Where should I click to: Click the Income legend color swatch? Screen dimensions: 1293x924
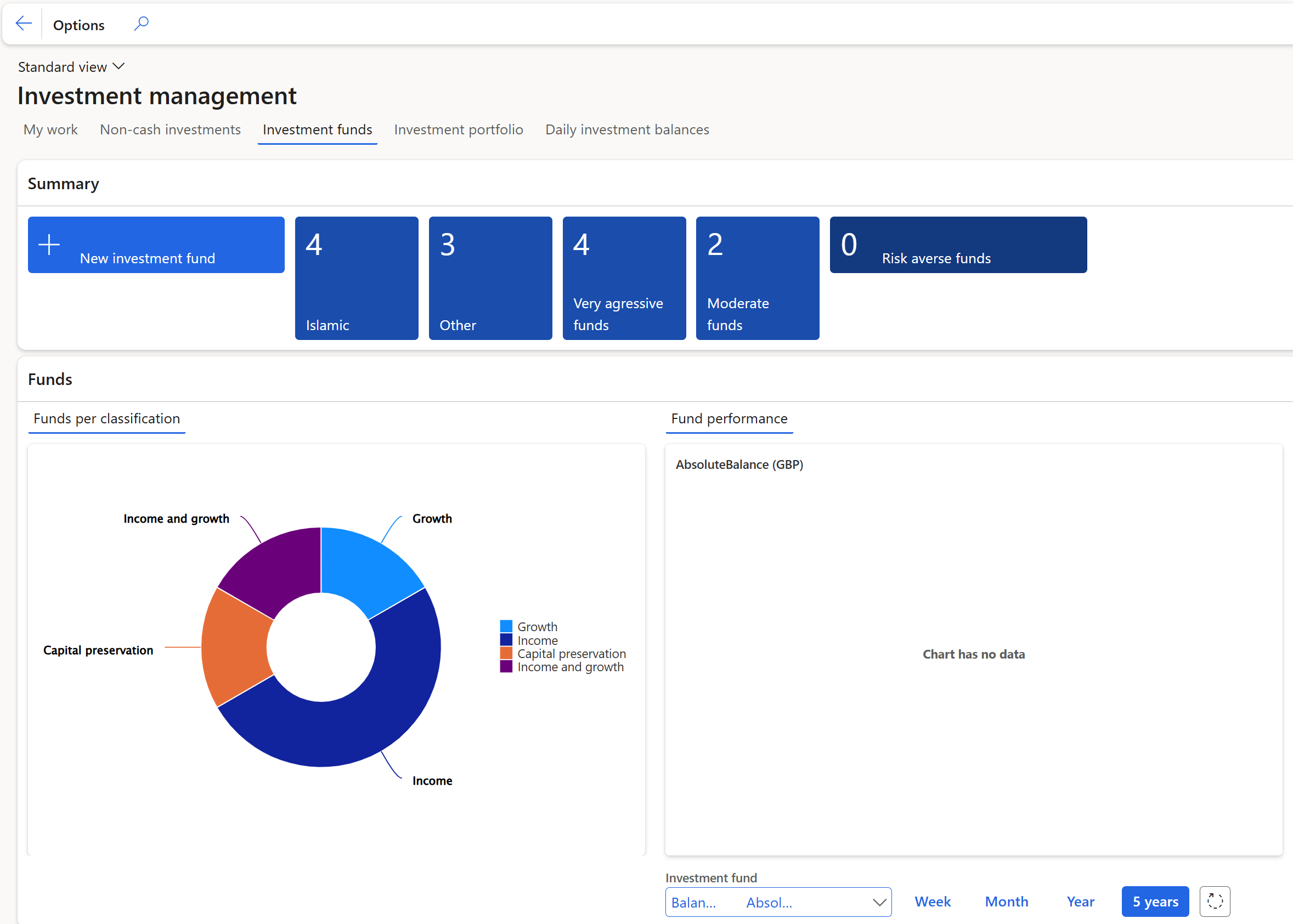506,640
